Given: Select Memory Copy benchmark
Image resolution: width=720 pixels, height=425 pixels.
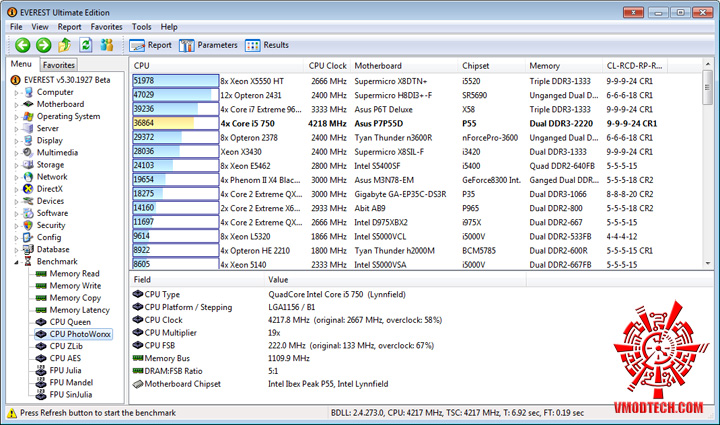Looking at the screenshot, I should point(75,297).
